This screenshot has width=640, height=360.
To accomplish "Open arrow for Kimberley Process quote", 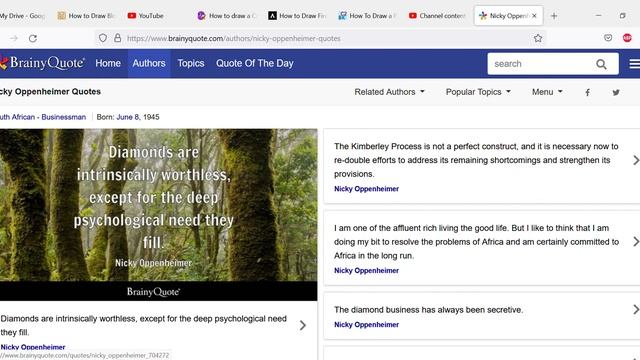I will (636, 160).
